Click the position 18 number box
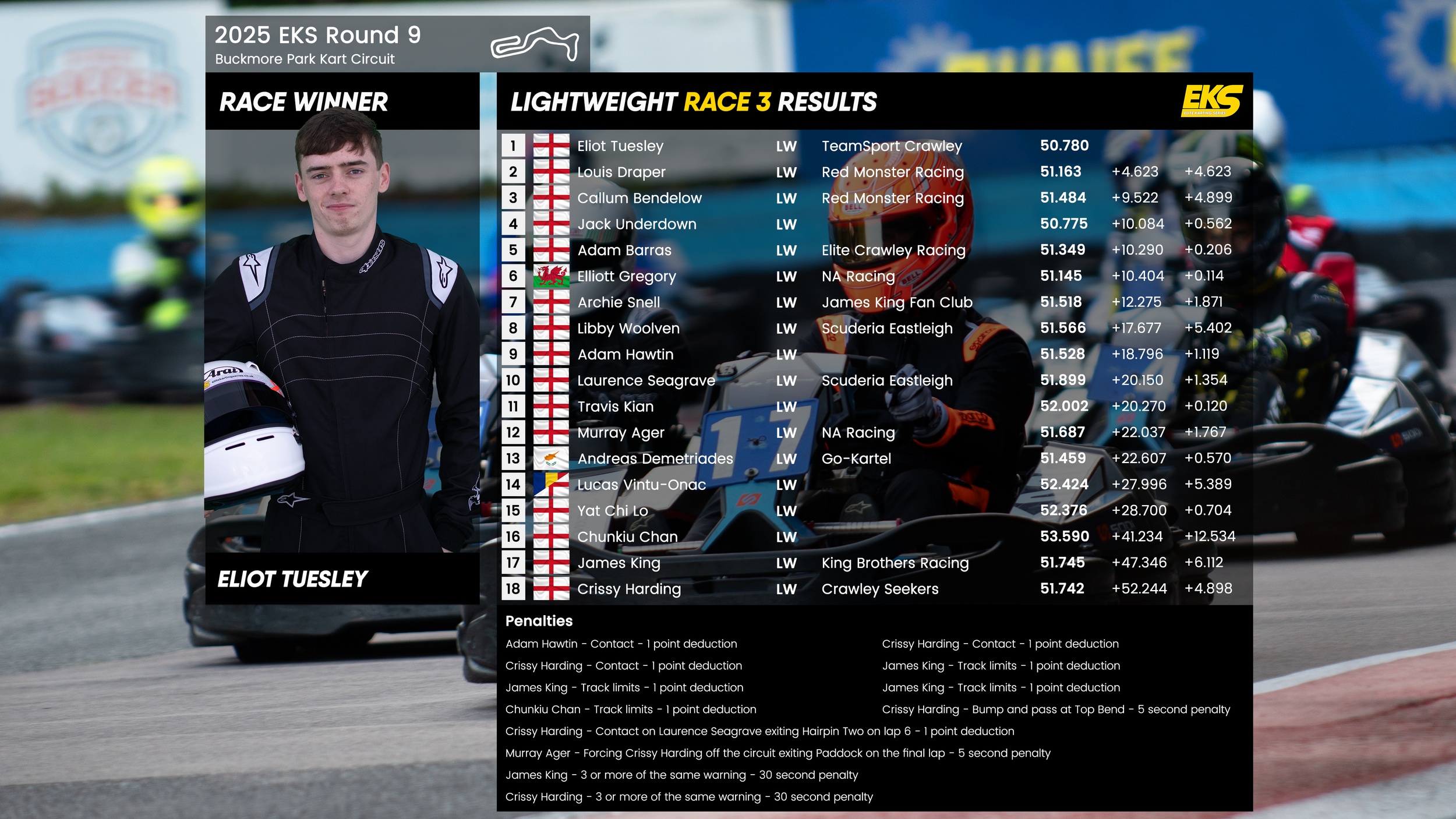 (x=513, y=588)
